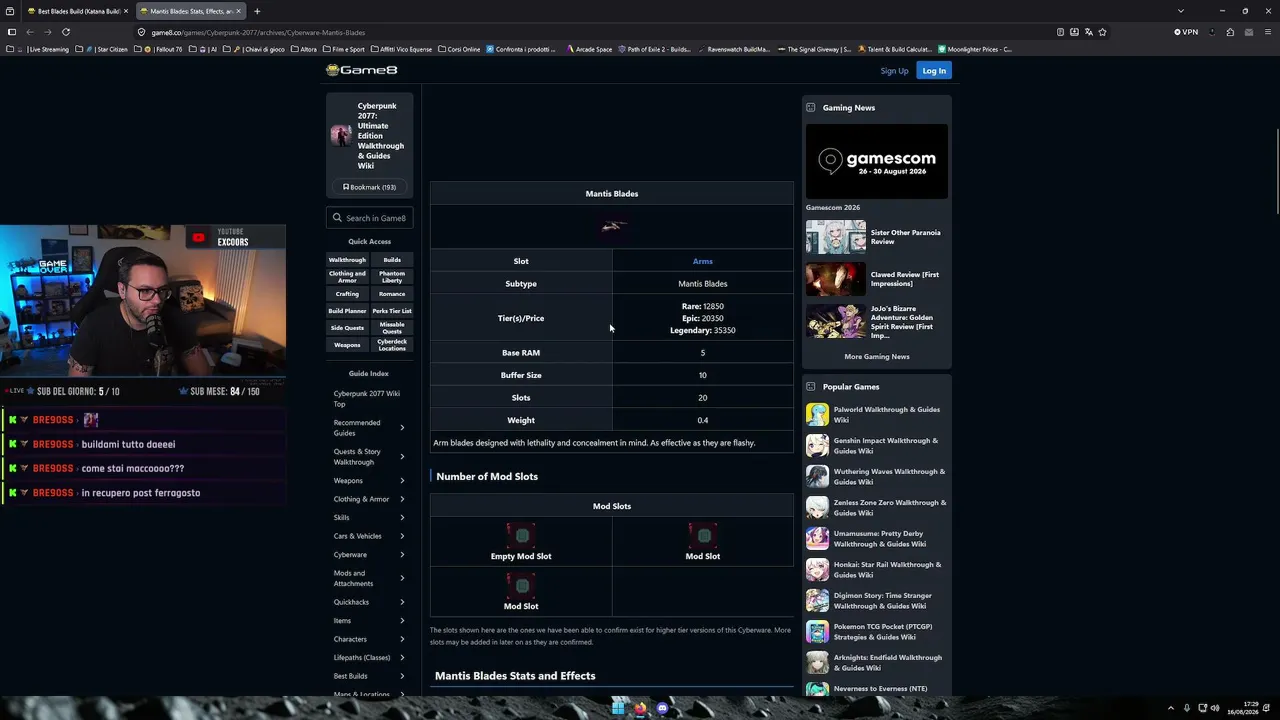Open the Build Planner quick access link
This screenshot has height=720, width=1280.
click(x=347, y=311)
